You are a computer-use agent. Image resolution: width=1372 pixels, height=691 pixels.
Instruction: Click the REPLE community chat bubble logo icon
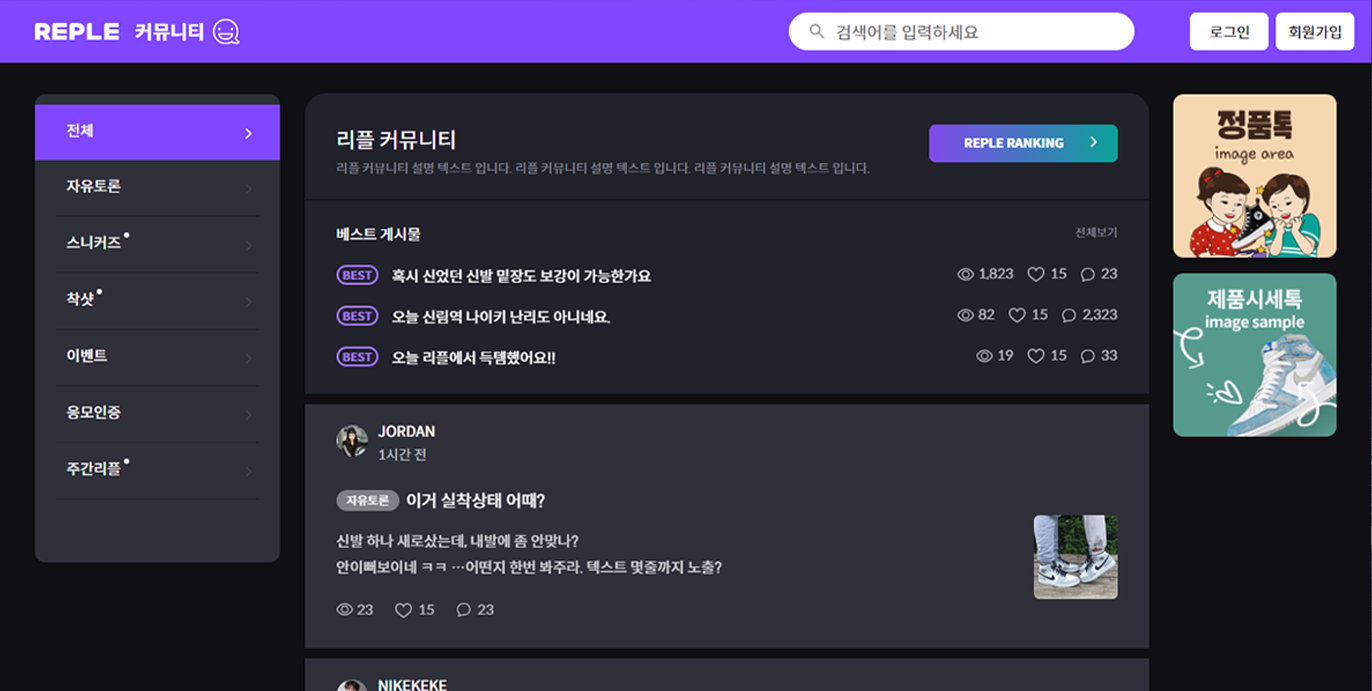pyautogui.click(x=226, y=32)
